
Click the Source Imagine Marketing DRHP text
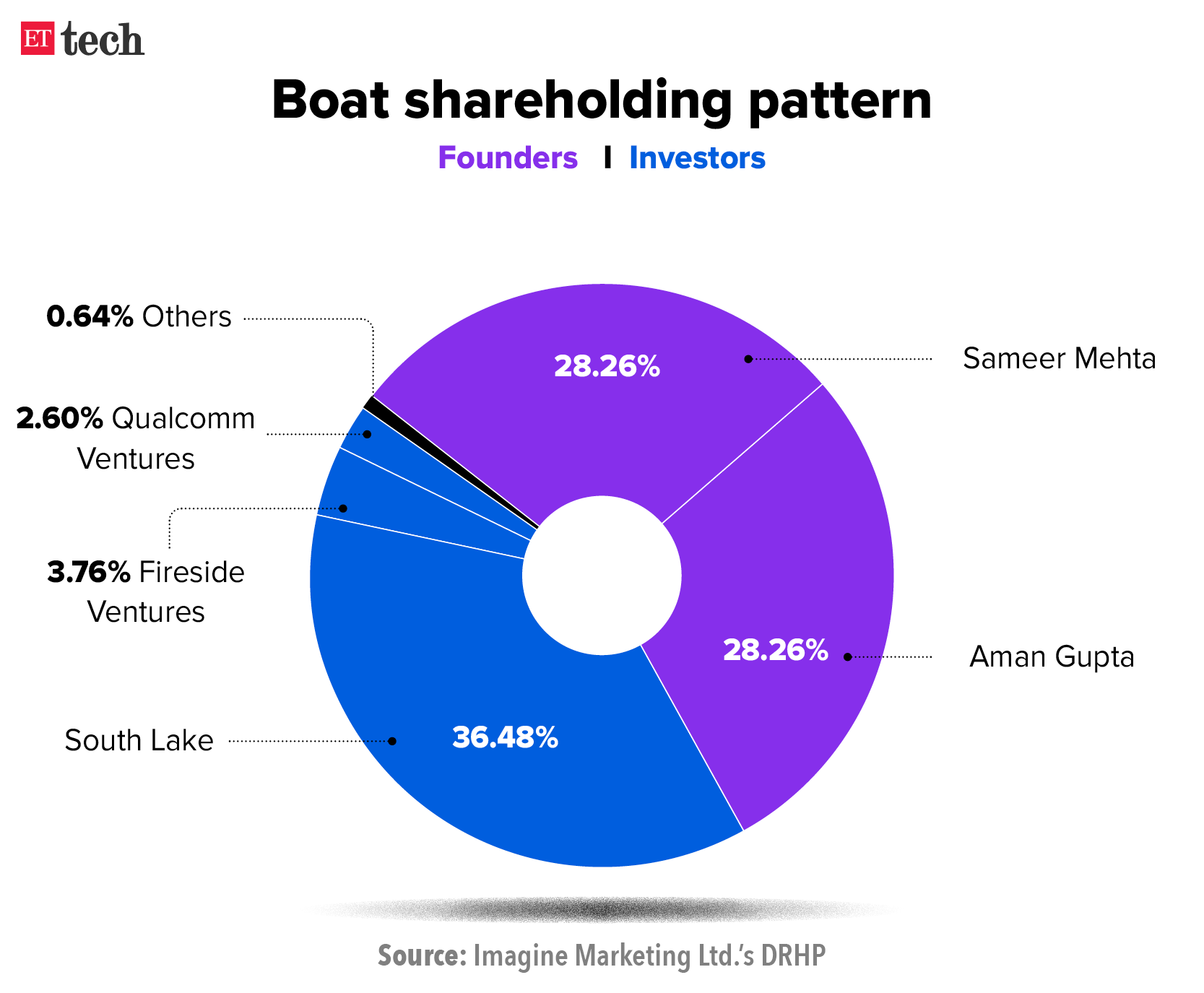pos(602,955)
